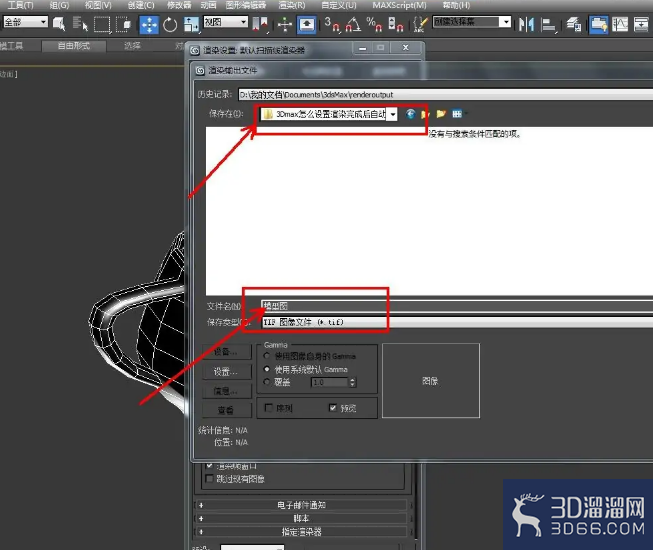Toggle the Keyboard Shortcut Override icon

[x=307, y=24]
